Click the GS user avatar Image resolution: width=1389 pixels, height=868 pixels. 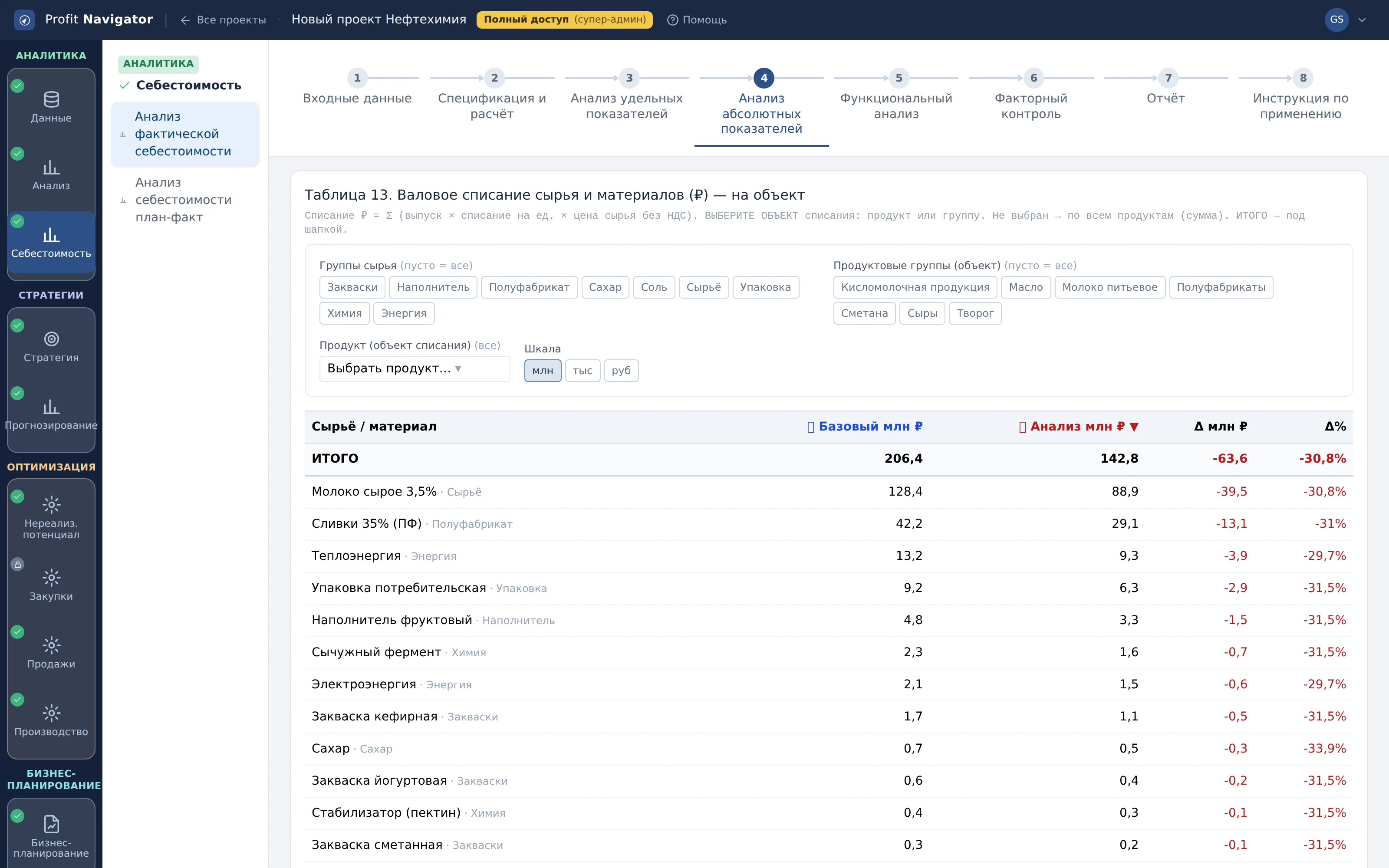[1336, 20]
